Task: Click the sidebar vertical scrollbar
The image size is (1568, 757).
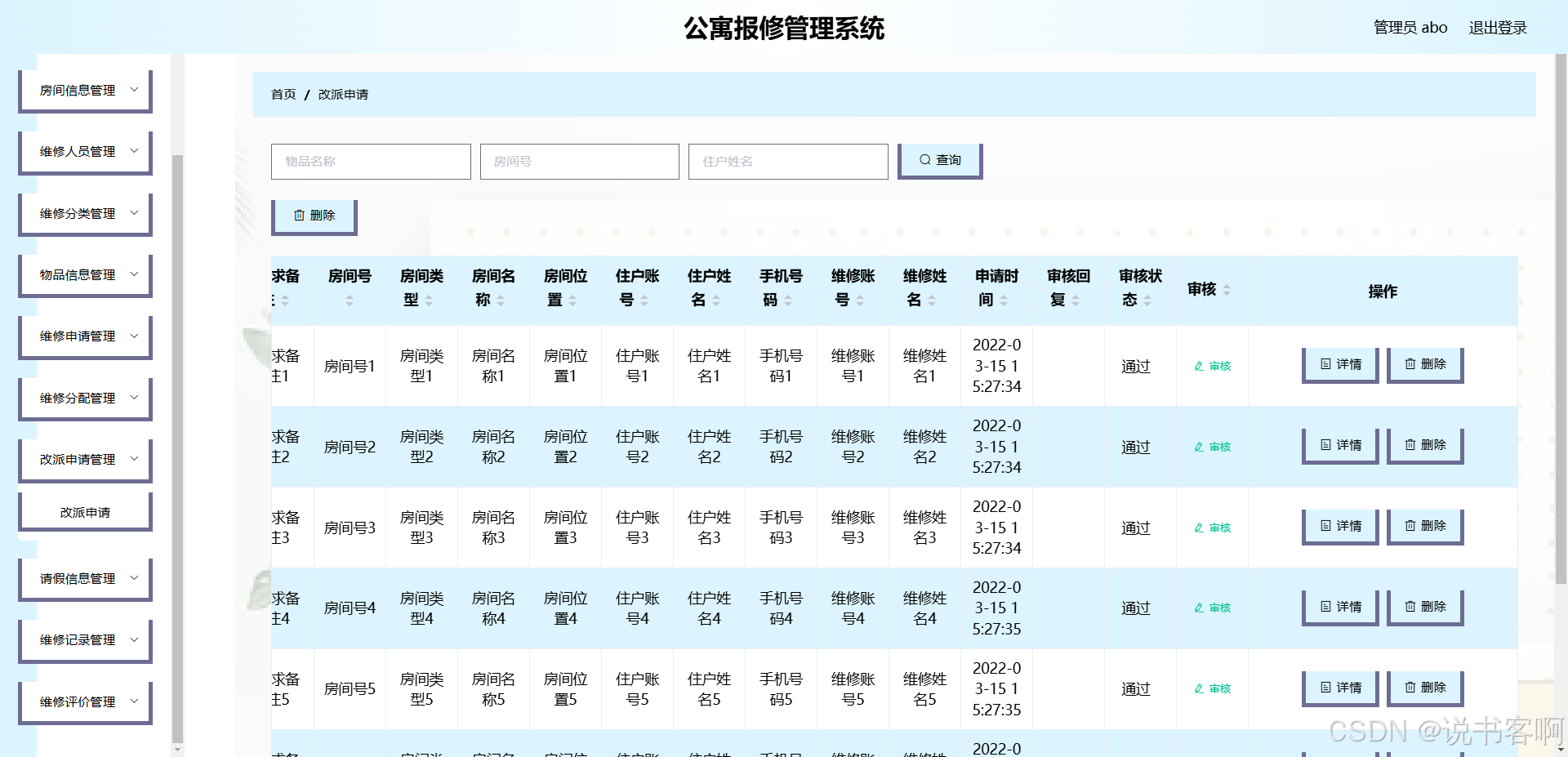Action: coord(177,449)
